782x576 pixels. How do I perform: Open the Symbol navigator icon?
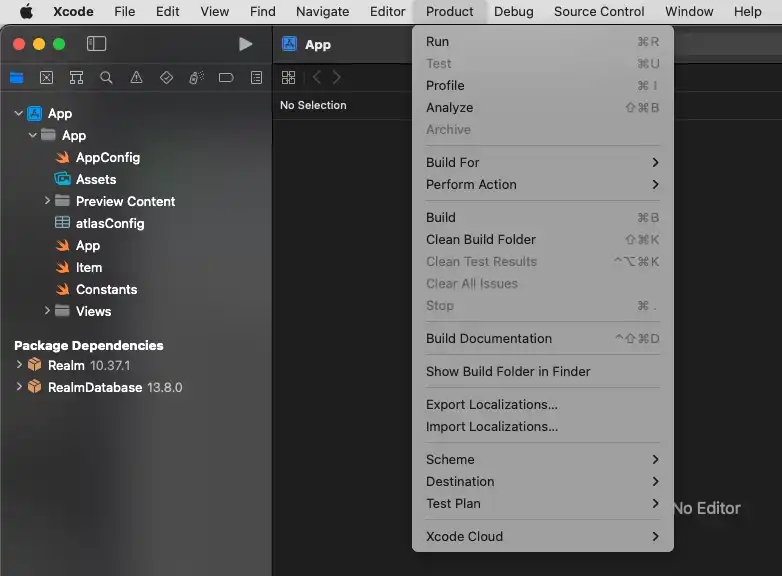(76, 78)
